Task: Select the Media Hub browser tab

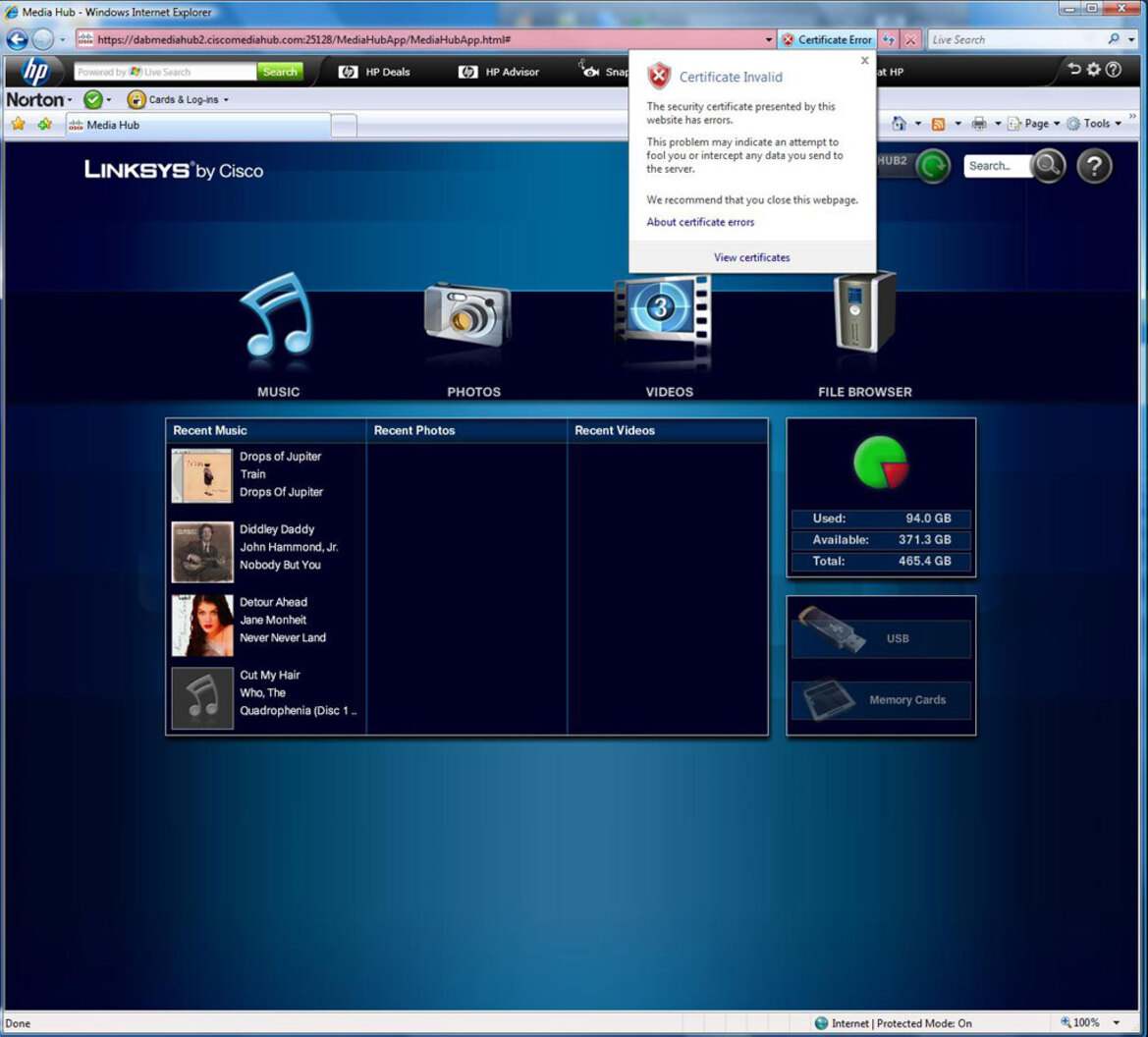Action: click(x=197, y=126)
